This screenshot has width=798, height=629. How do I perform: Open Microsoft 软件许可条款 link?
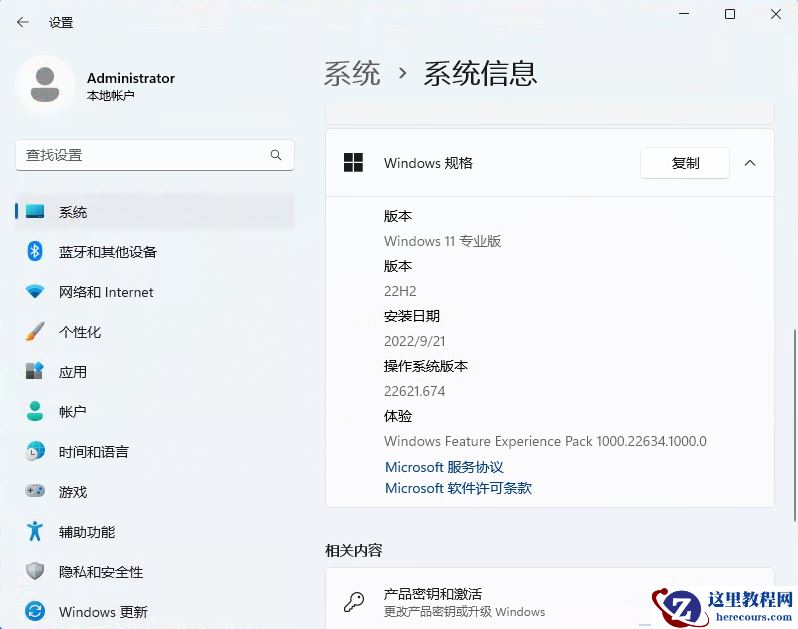pyautogui.click(x=458, y=488)
